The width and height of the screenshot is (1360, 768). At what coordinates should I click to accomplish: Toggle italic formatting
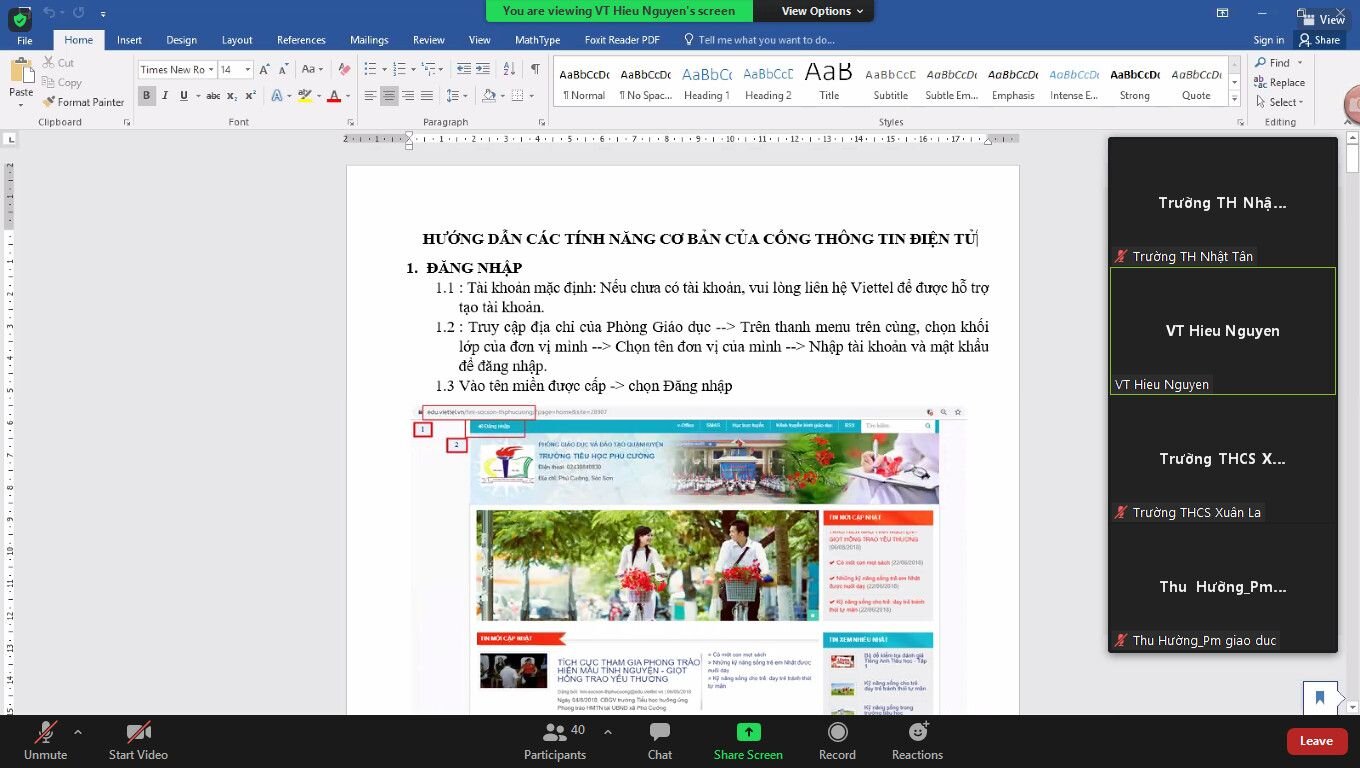tap(163, 94)
